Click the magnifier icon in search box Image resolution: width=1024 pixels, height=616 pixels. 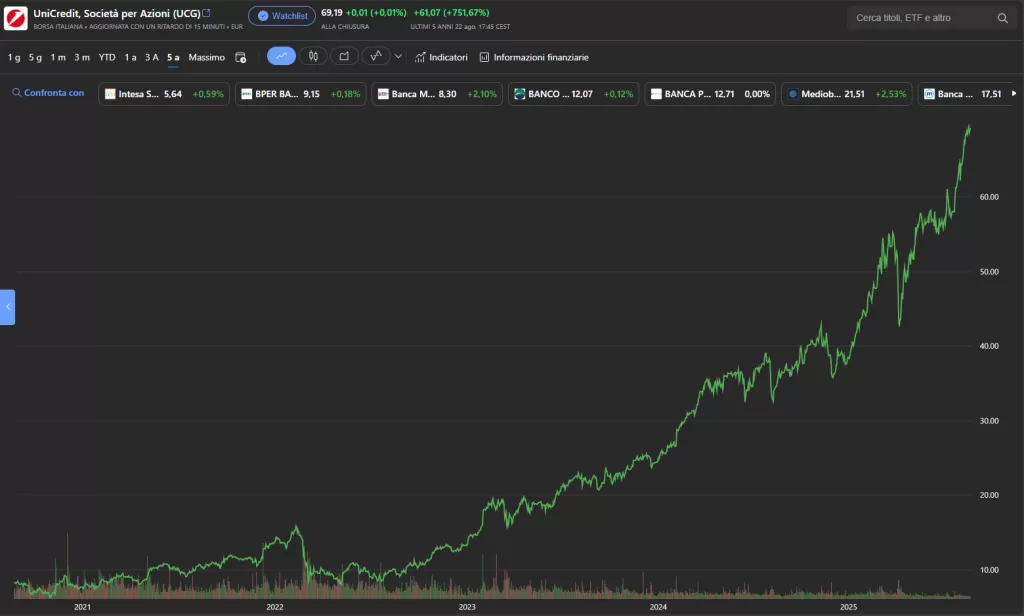click(x=1002, y=18)
